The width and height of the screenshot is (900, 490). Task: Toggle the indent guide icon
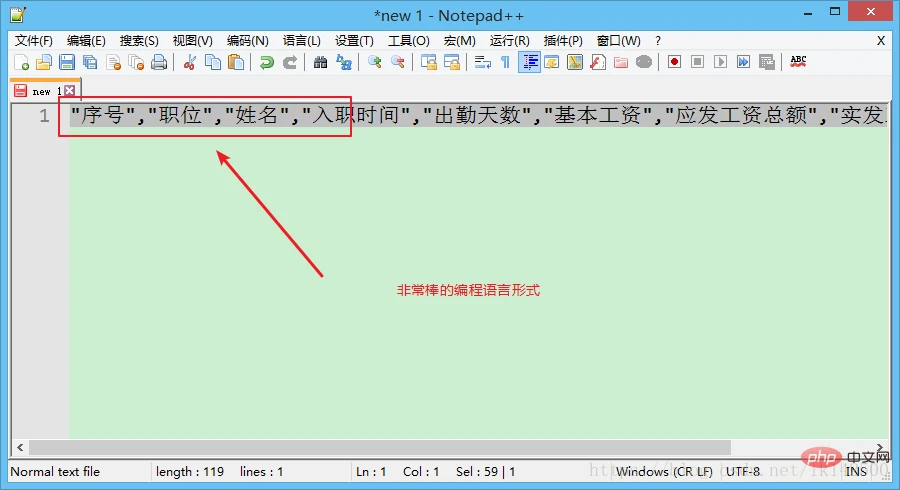(x=529, y=62)
